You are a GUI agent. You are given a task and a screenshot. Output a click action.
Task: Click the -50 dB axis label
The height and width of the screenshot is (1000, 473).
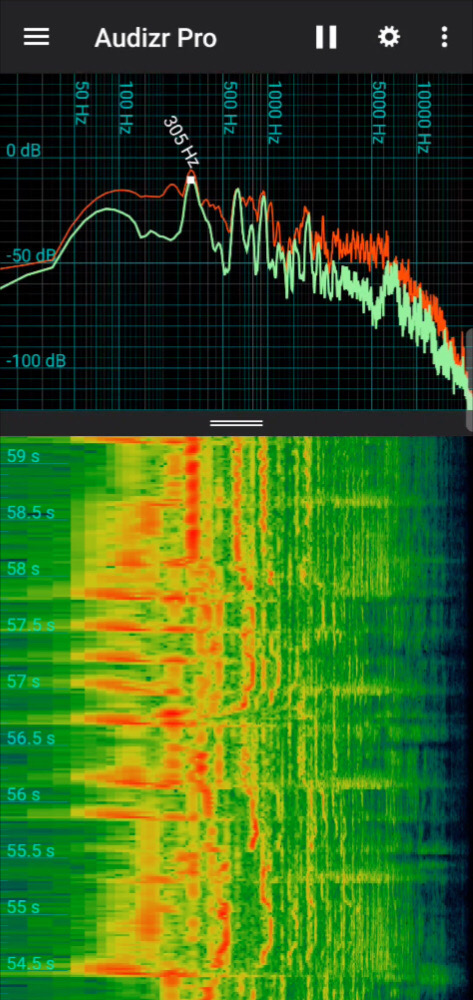click(31, 256)
